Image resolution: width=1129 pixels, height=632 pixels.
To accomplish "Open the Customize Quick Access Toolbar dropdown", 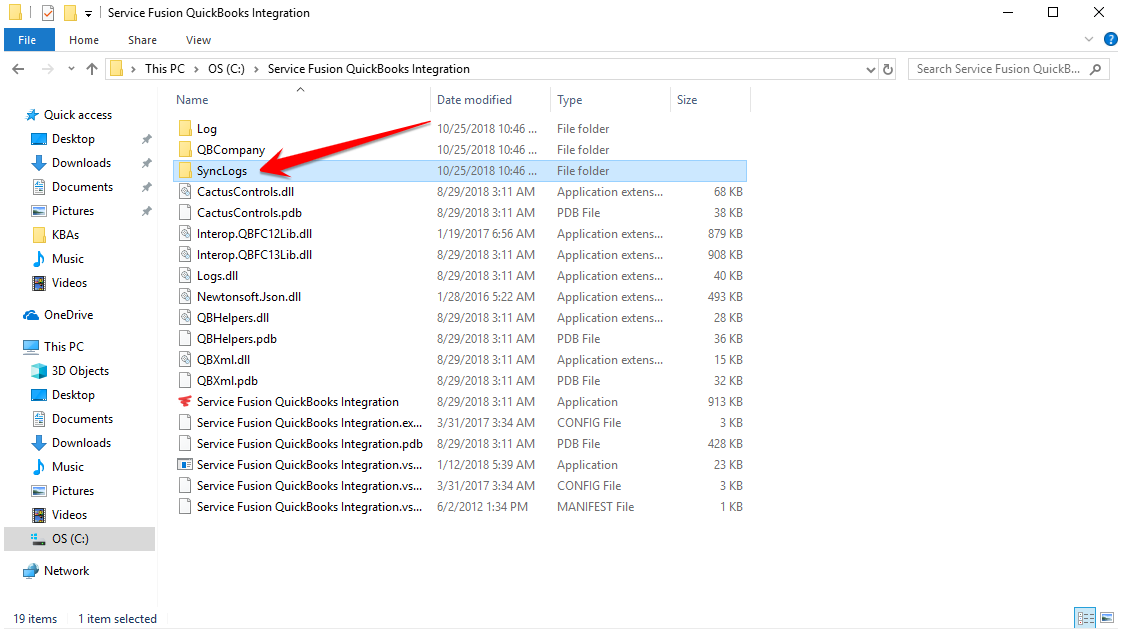I will coord(89,14).
